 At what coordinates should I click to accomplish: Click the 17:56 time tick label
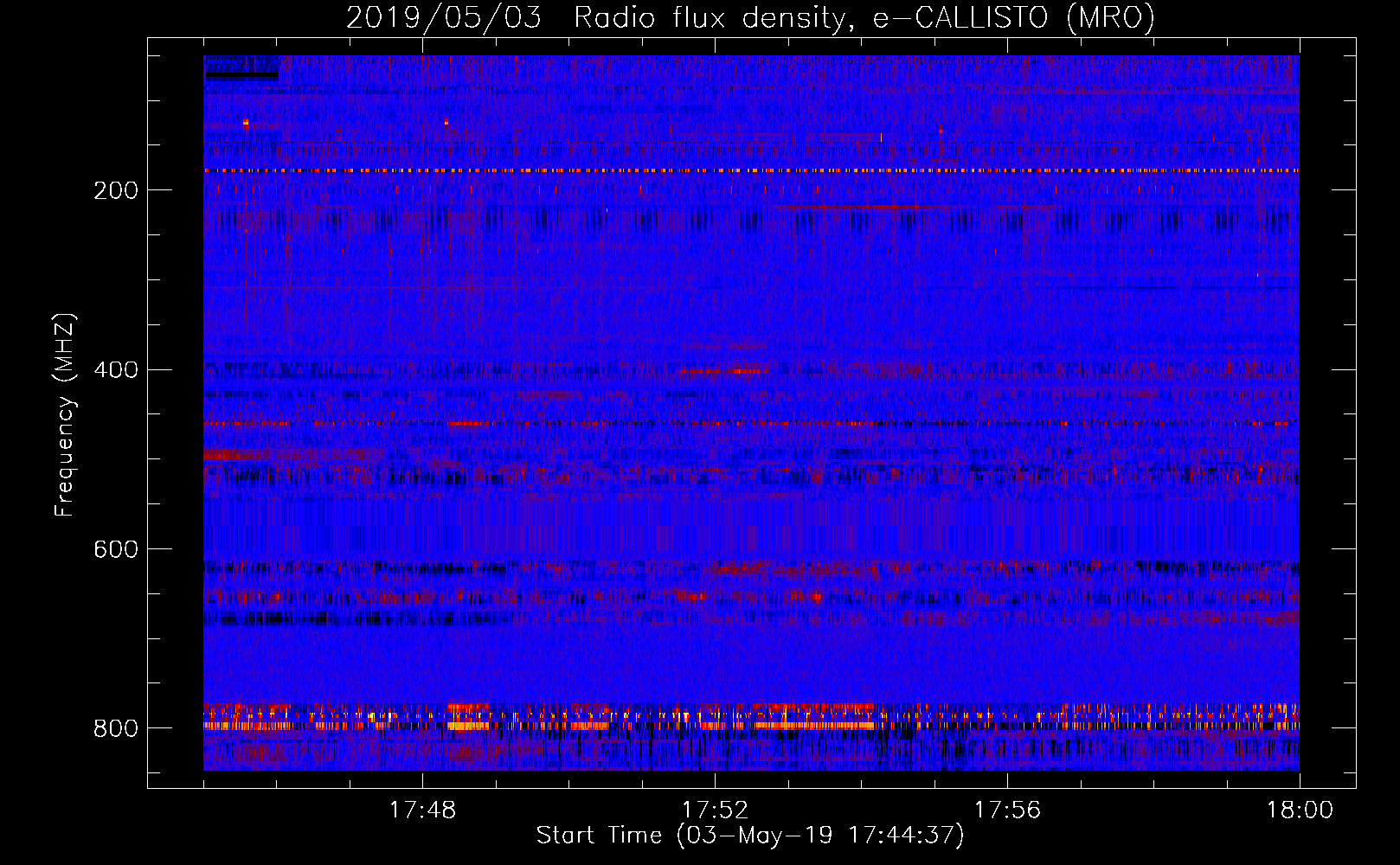point(1007,811)
